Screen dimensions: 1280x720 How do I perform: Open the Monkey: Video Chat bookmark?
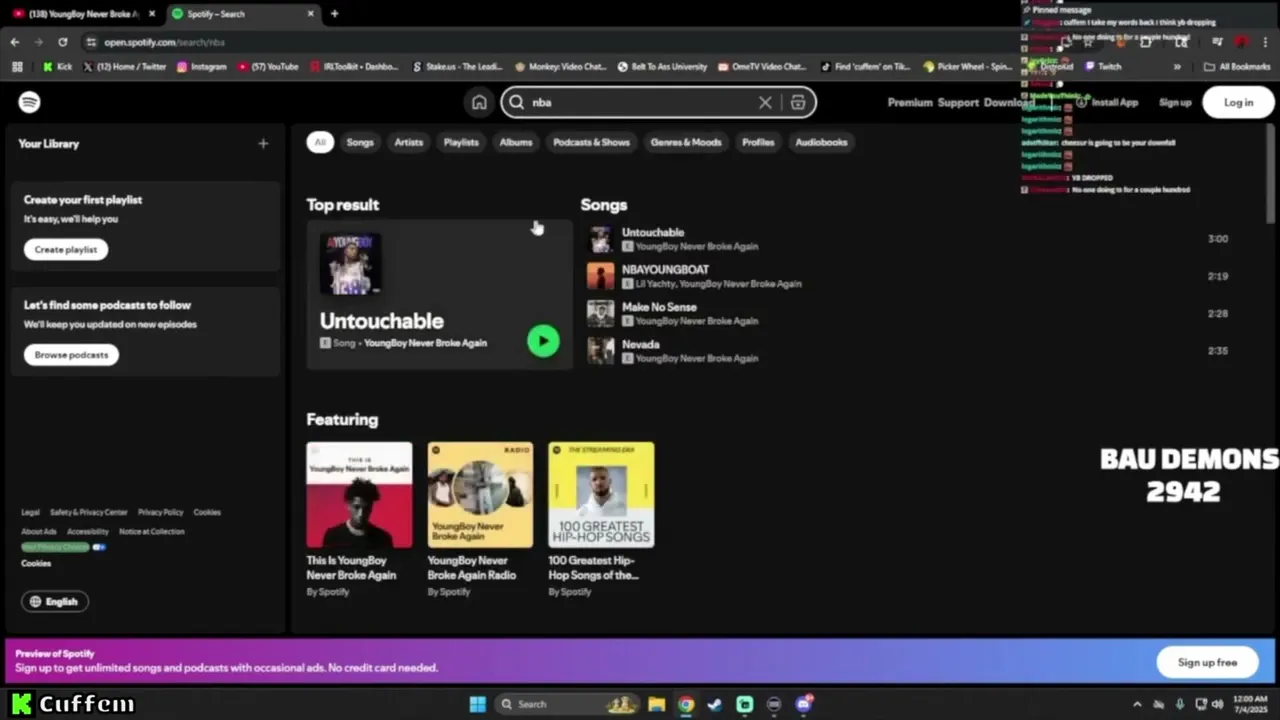[560, 67]
